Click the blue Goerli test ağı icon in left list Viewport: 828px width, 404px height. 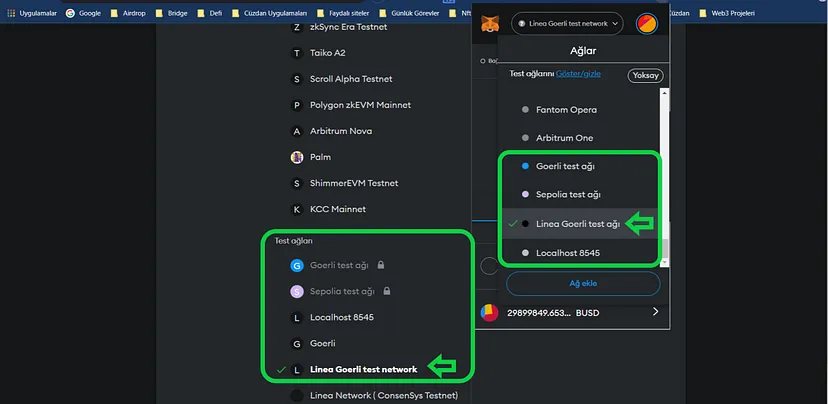pyautogui.click(x=296, y=265)
